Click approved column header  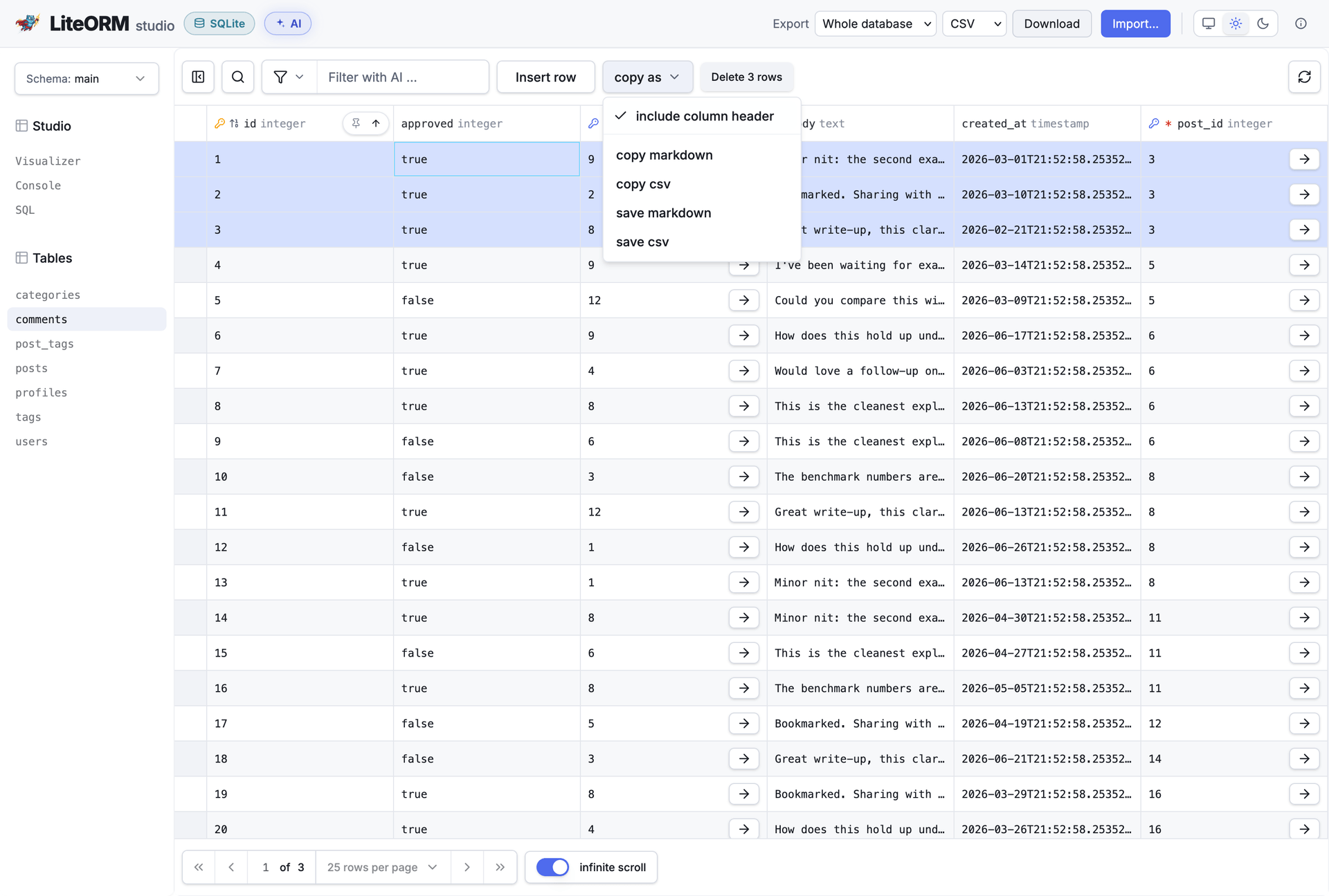pyautogui.click(x=487, y=123)
